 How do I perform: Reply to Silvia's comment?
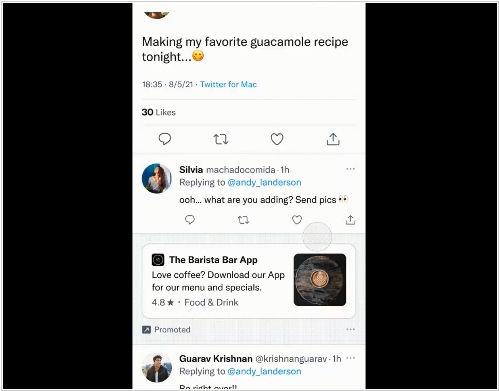[x=190, y=220]
